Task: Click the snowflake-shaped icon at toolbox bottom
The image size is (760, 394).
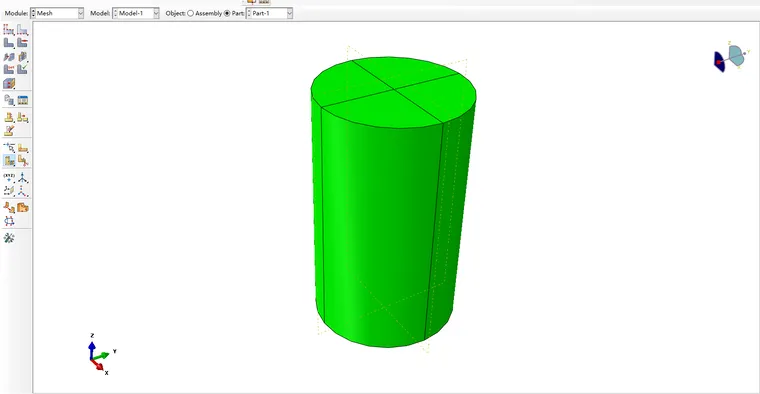Action: click(x=9, y=238)
